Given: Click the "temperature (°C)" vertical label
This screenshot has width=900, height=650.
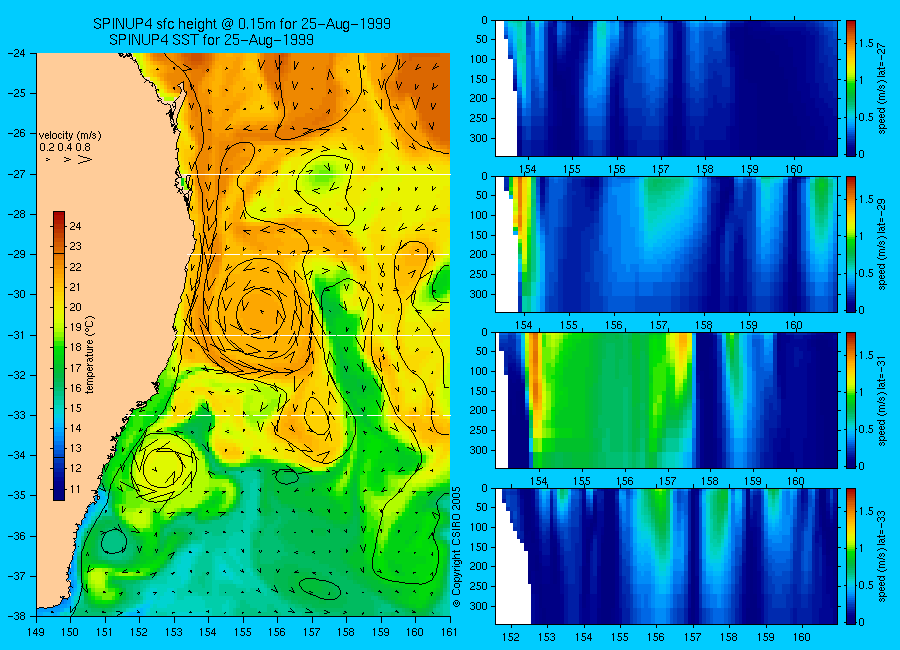Looking at the screenshot, I should (90, 355).
